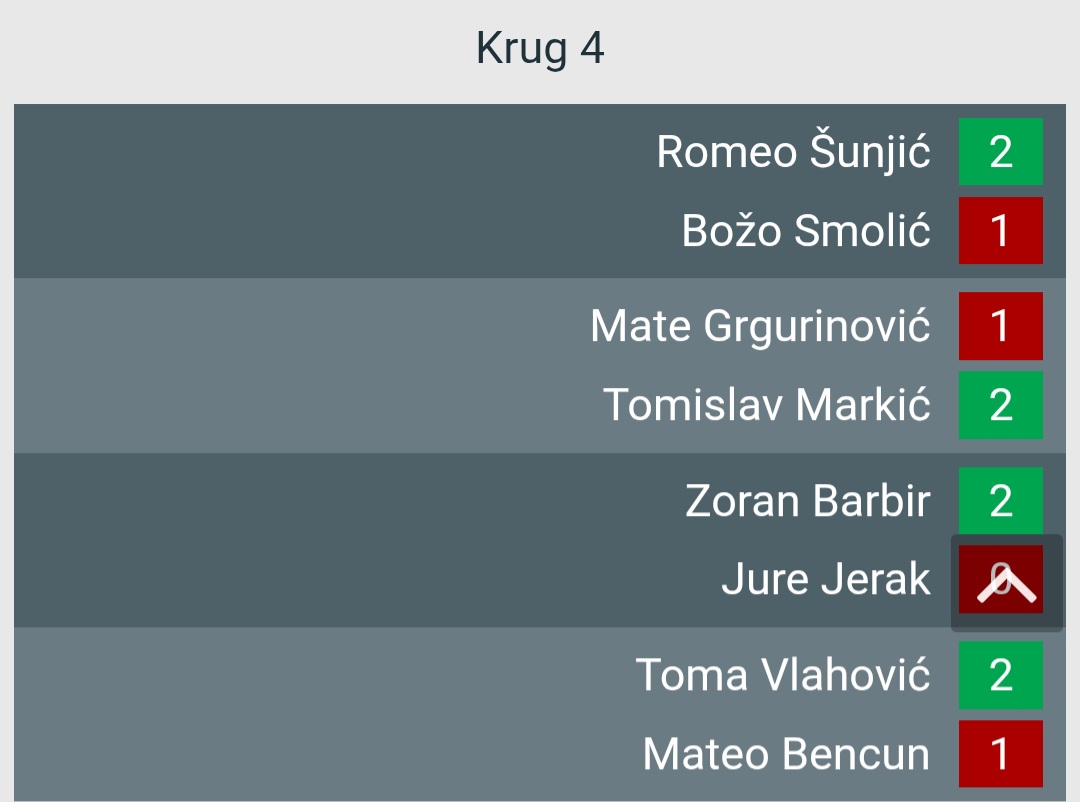Viewport: 1080px width, 802px height.
Task: Open Toma Vlahović player entry
Action: [x=782, y=675]
